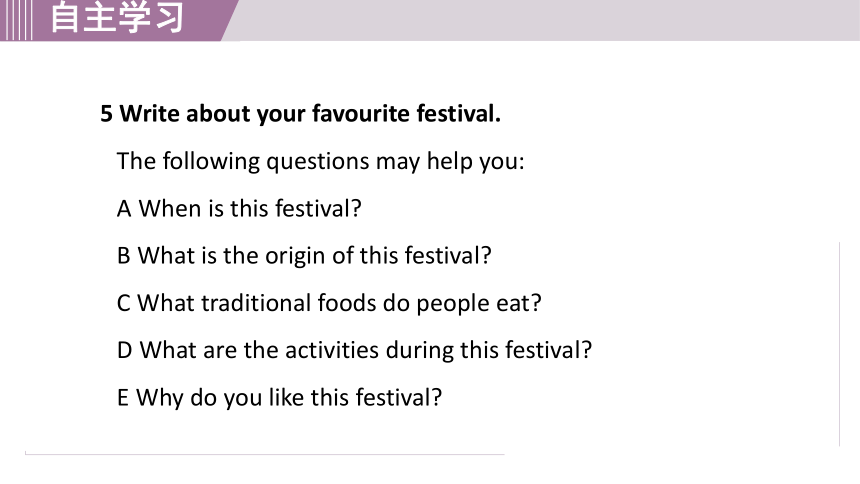Click the gray horizontal line at slide bottom

(x=264, y=454)
